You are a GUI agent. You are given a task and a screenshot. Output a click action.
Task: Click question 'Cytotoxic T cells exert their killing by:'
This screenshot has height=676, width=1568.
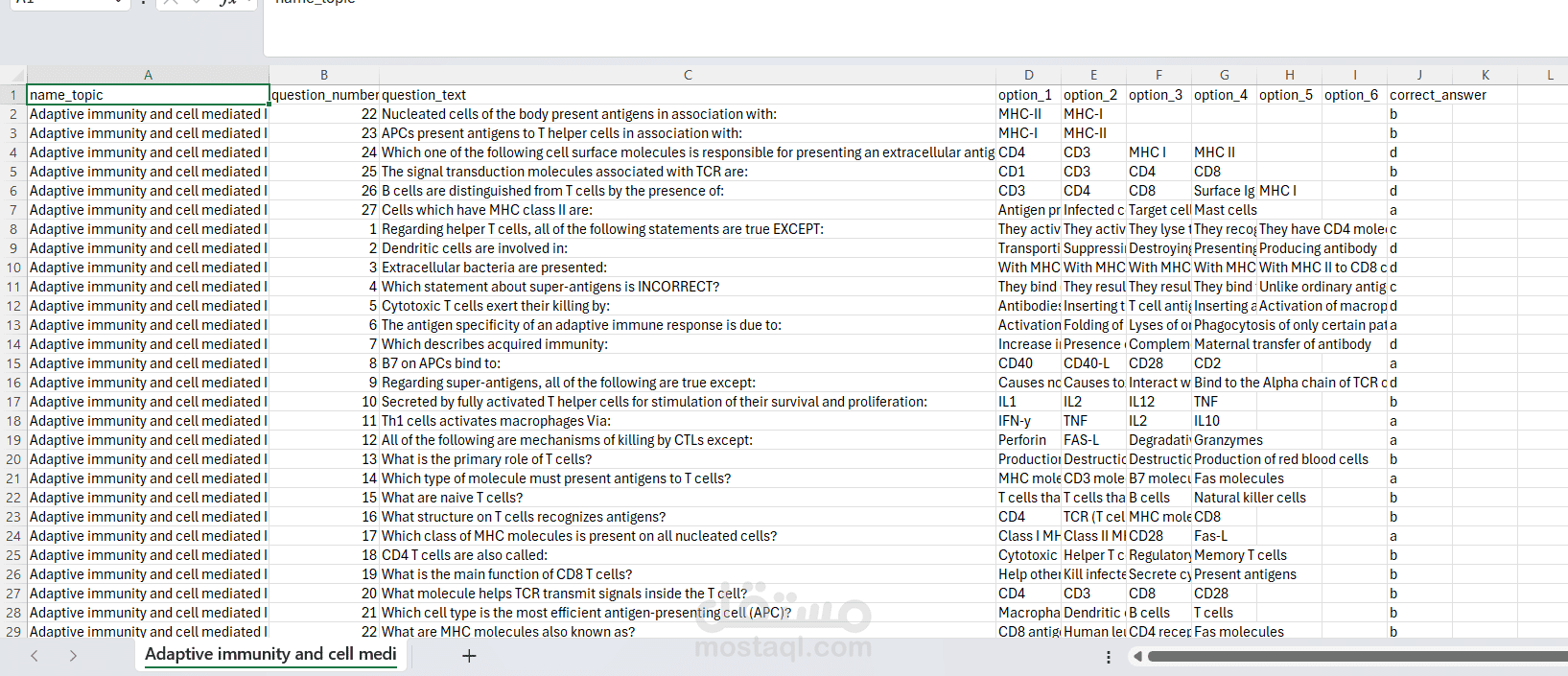(x=688, y=306)
